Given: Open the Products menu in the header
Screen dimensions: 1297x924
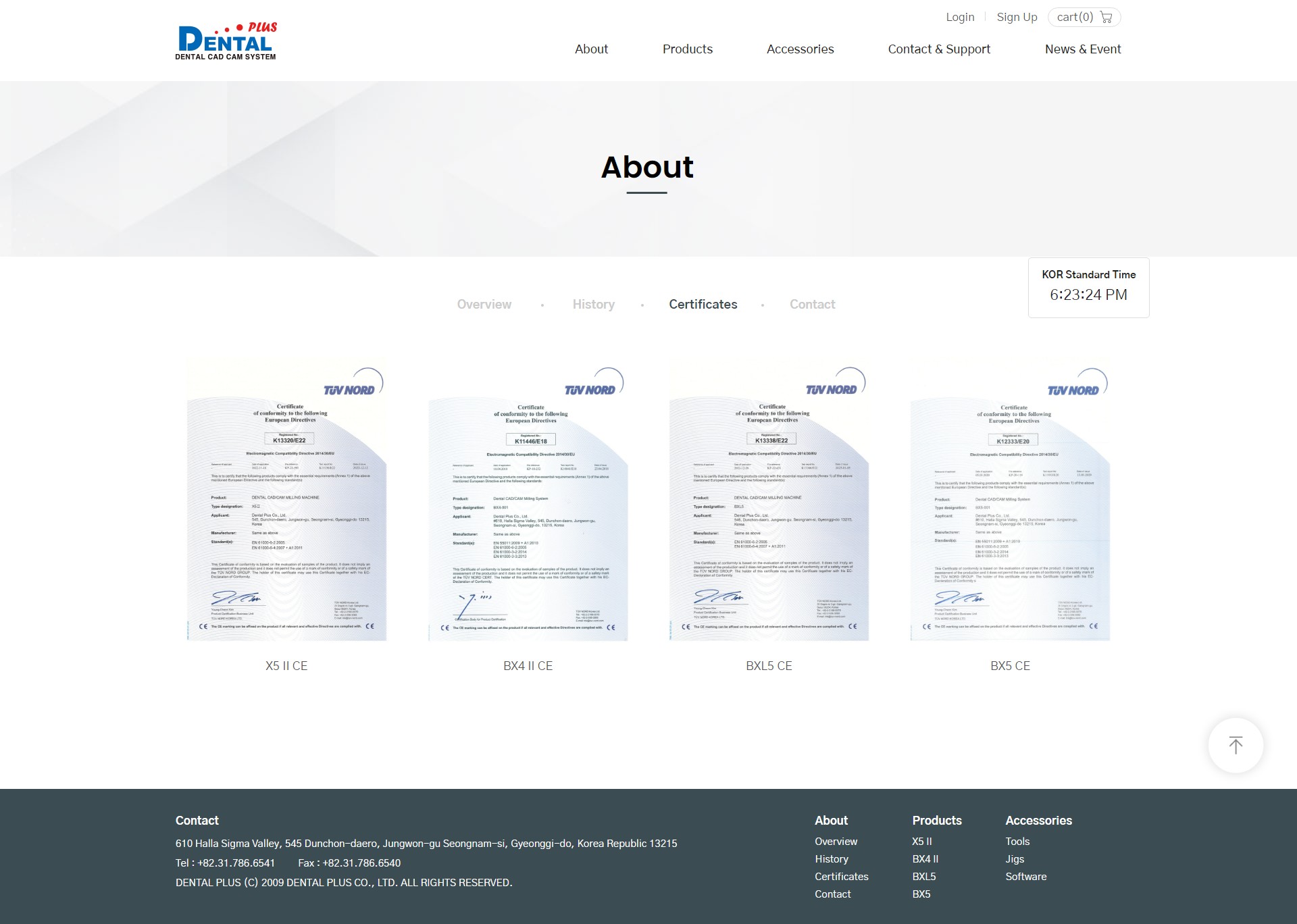Looking at the screenshot, I should (687, 49).
